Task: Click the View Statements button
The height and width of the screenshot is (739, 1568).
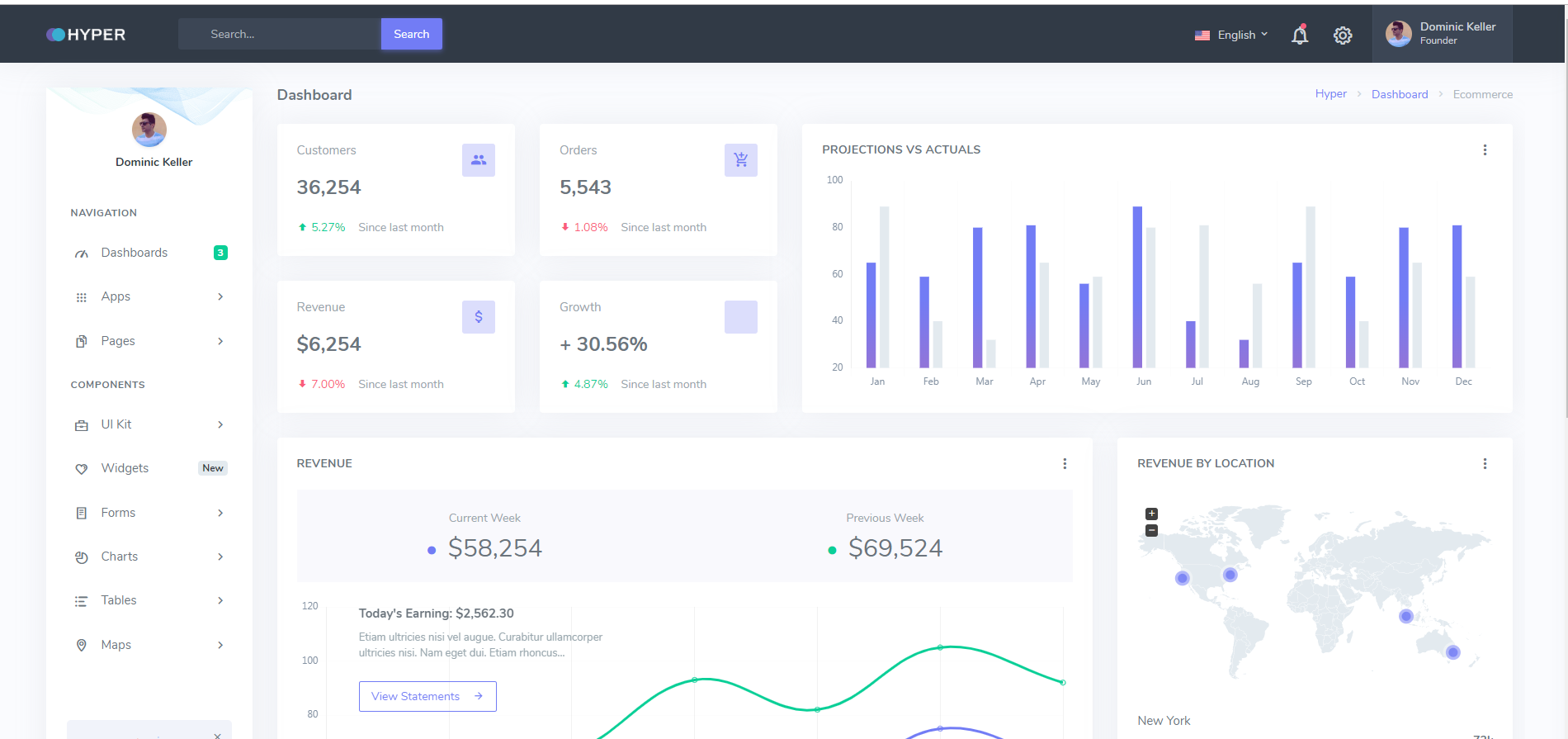Action: 427,696
